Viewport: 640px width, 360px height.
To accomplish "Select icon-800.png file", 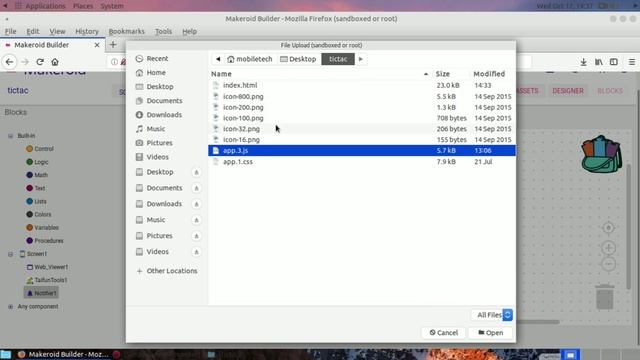I will (362, 97).
